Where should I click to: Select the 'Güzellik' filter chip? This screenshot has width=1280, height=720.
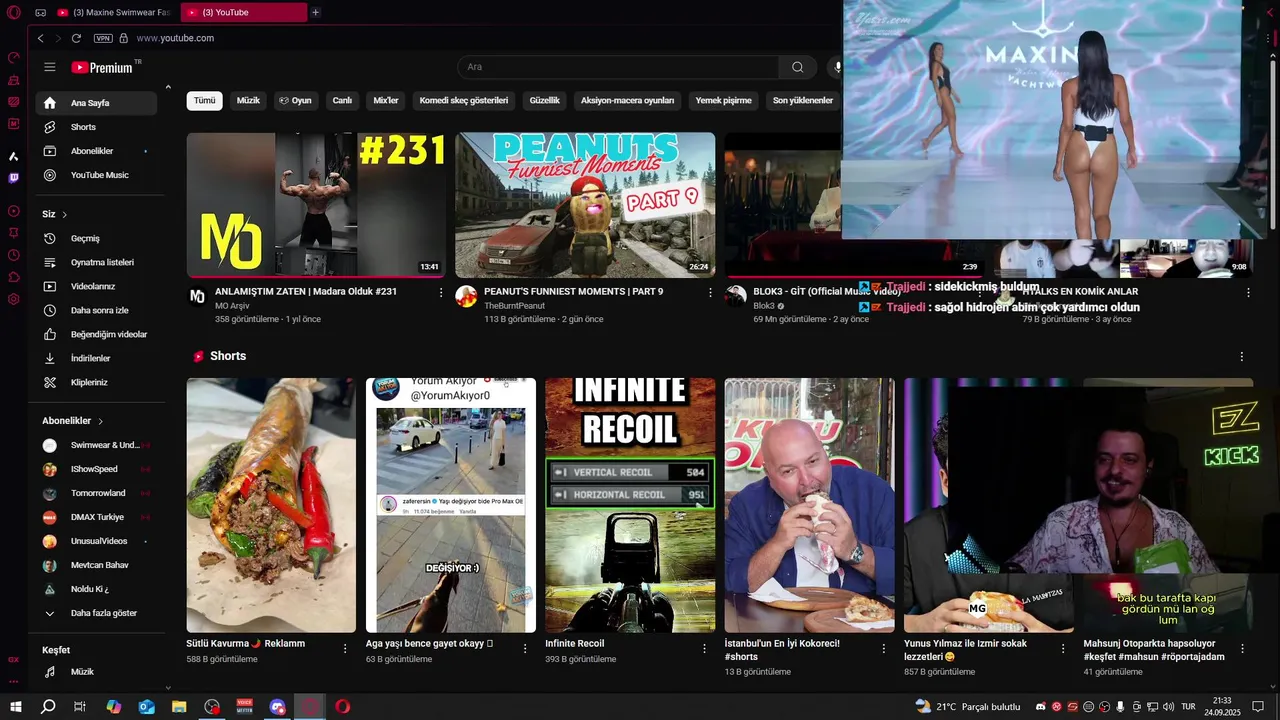point(545,101)
